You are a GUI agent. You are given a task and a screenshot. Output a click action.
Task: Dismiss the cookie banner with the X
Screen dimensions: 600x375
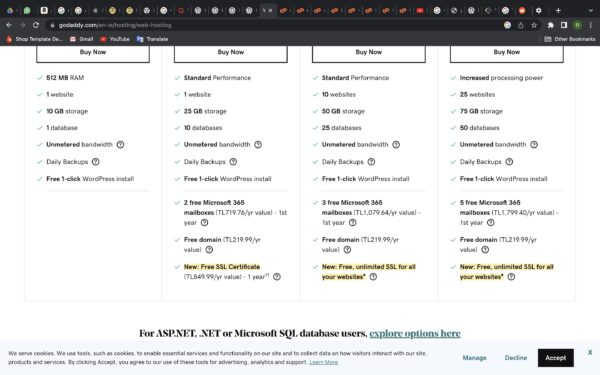pos(590,352)
